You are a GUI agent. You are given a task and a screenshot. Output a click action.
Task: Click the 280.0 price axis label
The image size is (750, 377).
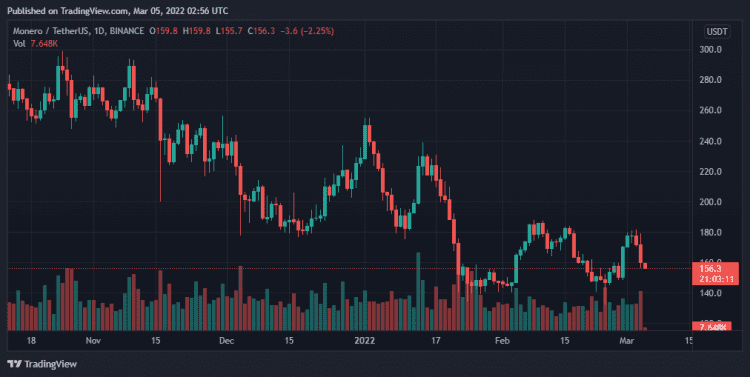710,80
